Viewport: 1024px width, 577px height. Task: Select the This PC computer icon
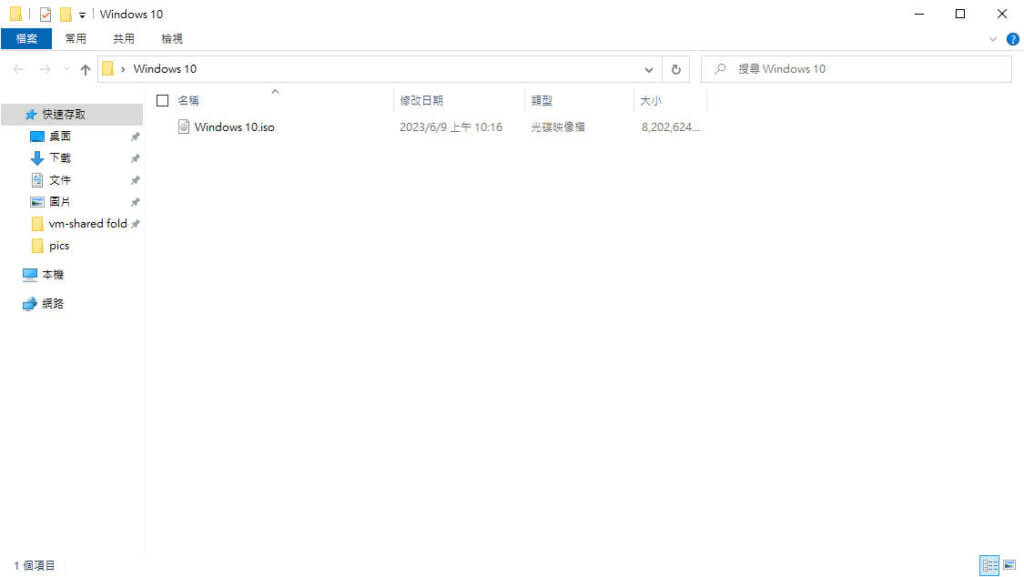30,275
